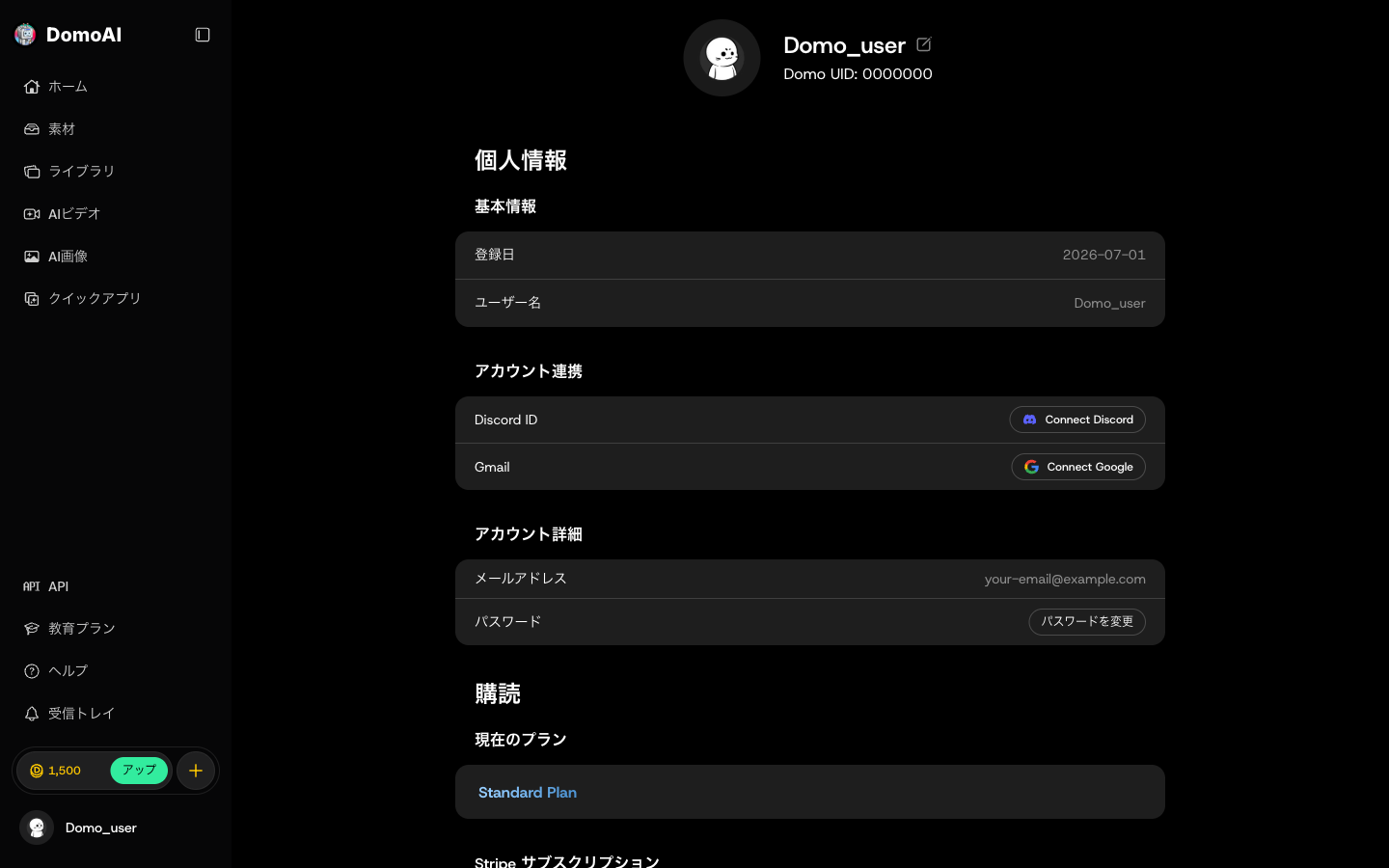Click the Discord logo icon
This screenshot has width=1389, height=868.
pos(1029,420)
